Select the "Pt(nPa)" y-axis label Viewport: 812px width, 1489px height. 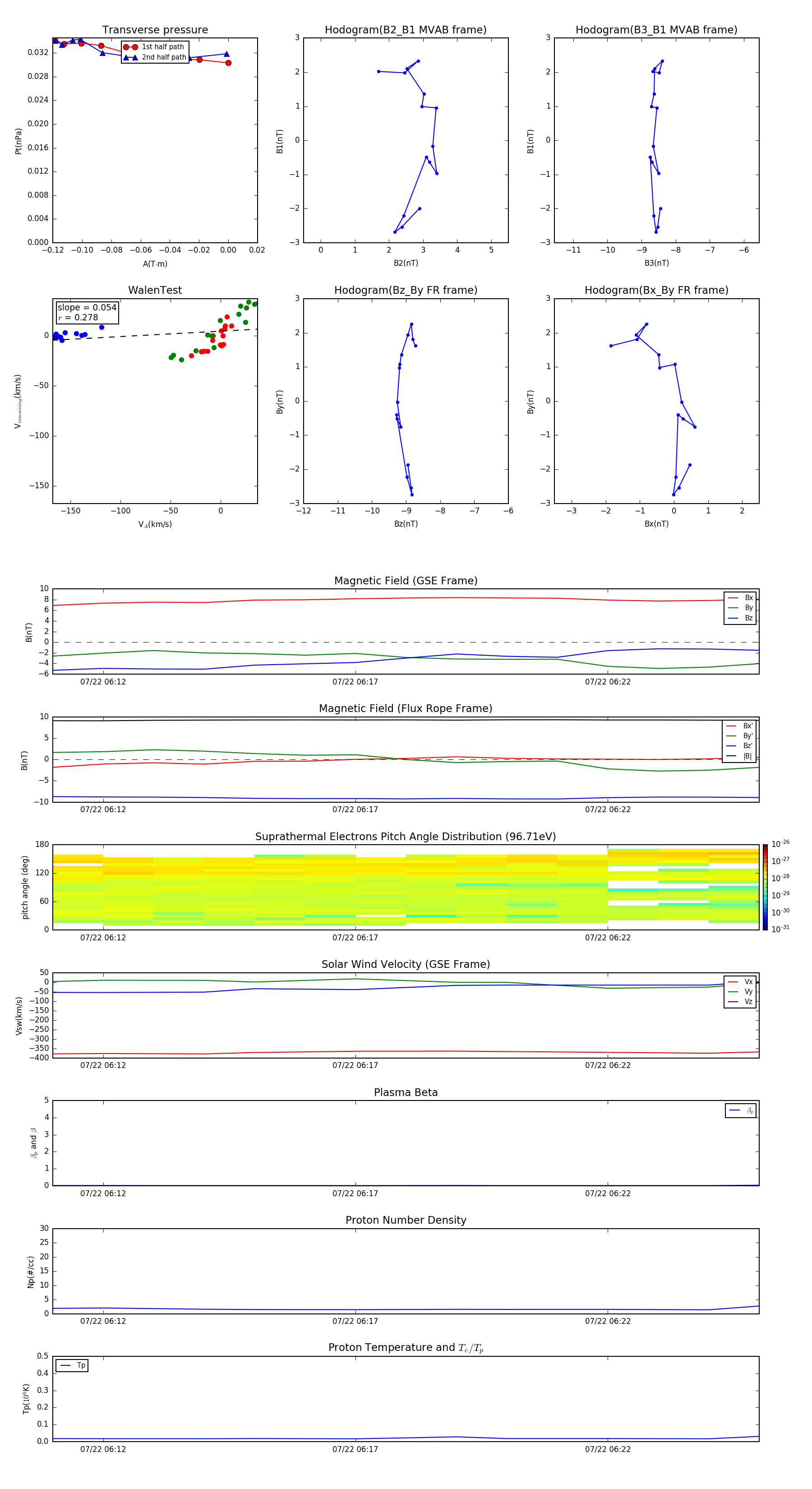click(18, 141)
